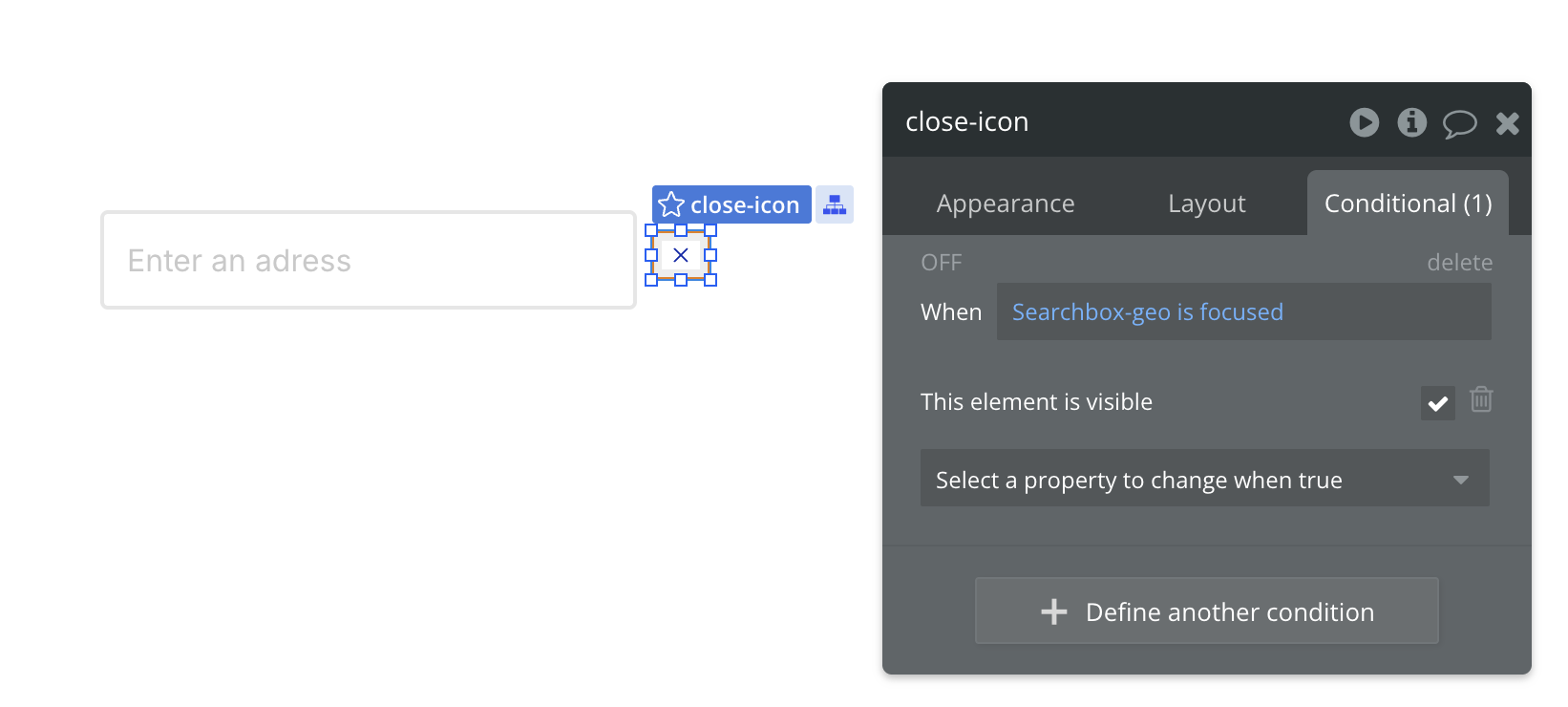Close the close-icon property panel
Viewport: 1568px width, 707px height.
click(1507, 123)
